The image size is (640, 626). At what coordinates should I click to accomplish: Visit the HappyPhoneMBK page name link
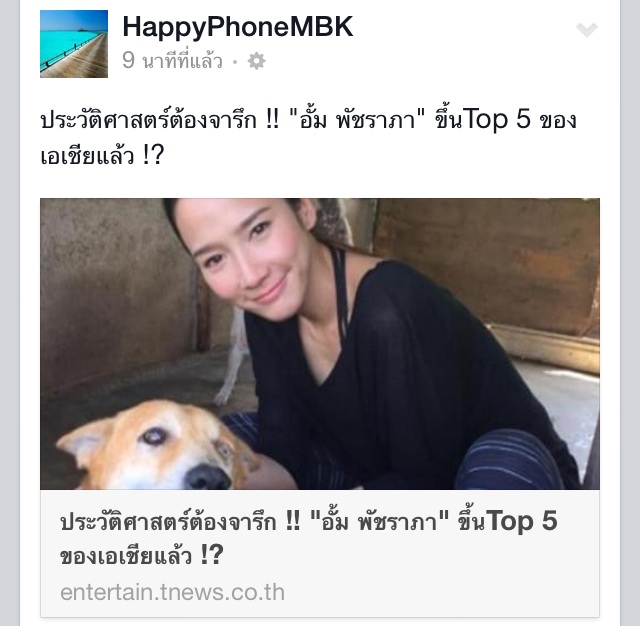[238, 27]
